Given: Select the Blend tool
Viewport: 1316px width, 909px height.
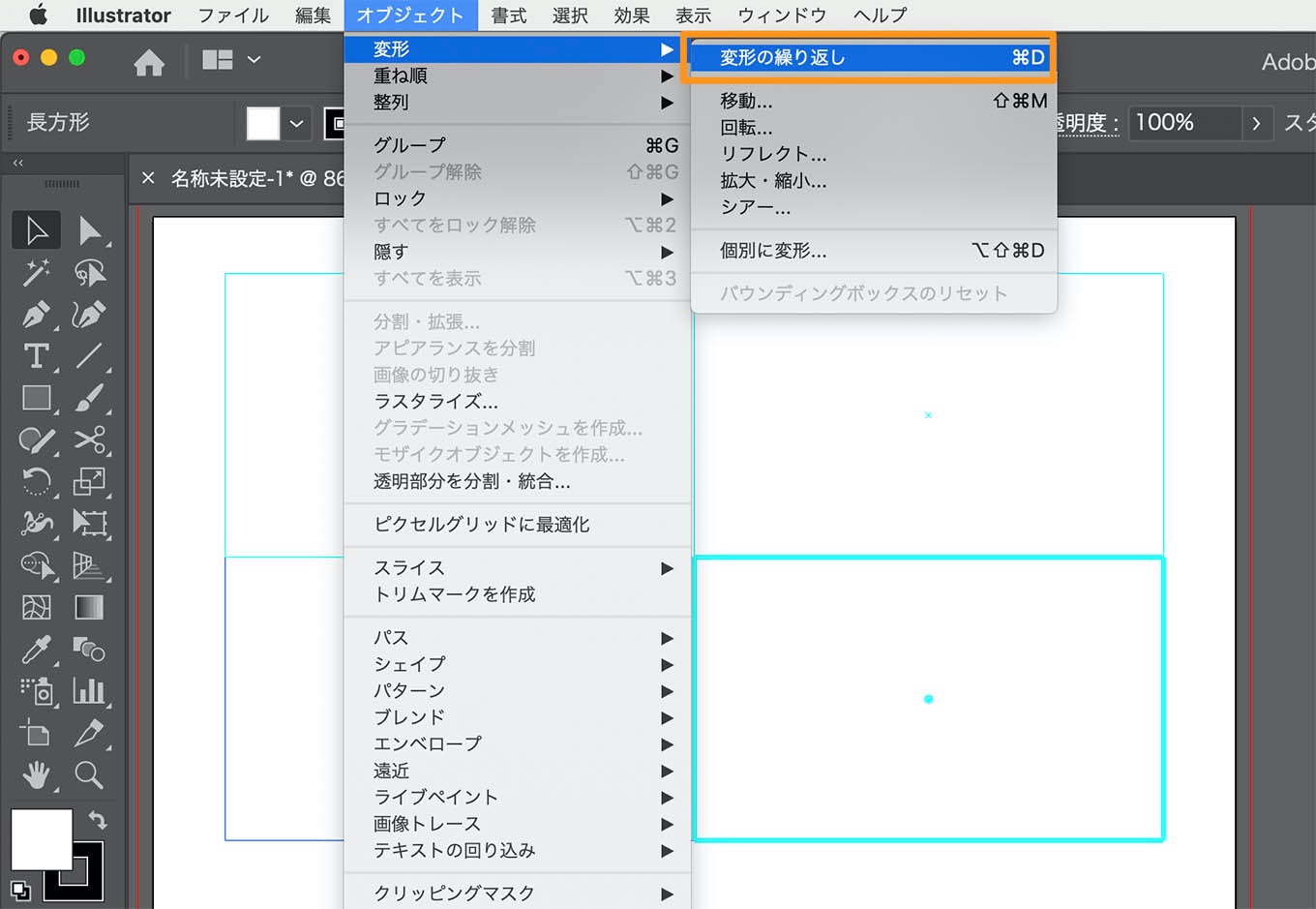Looking at the screenshot, I should (90, 649).
